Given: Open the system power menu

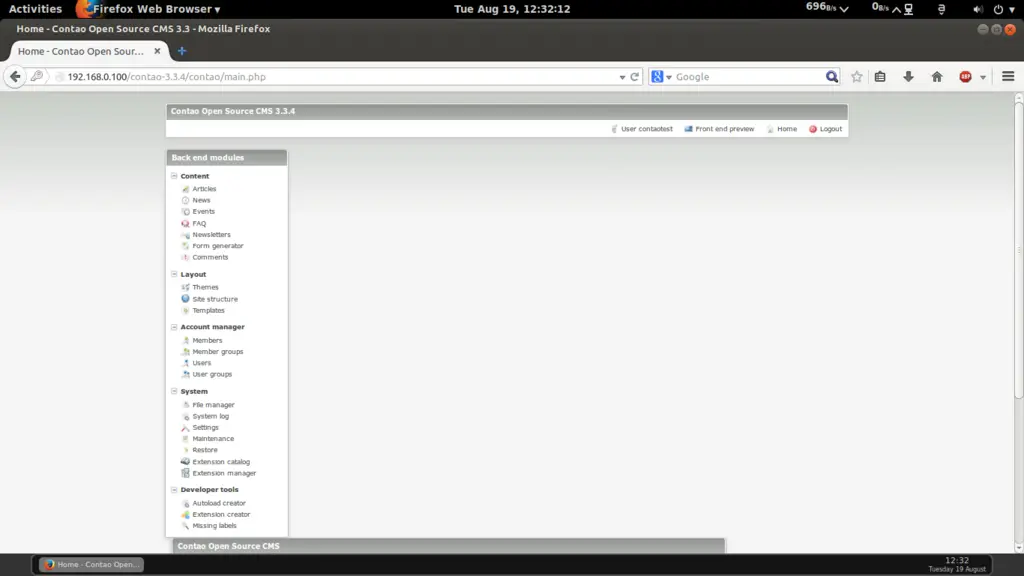Looking at the screenshot, I should point(1004,9).
